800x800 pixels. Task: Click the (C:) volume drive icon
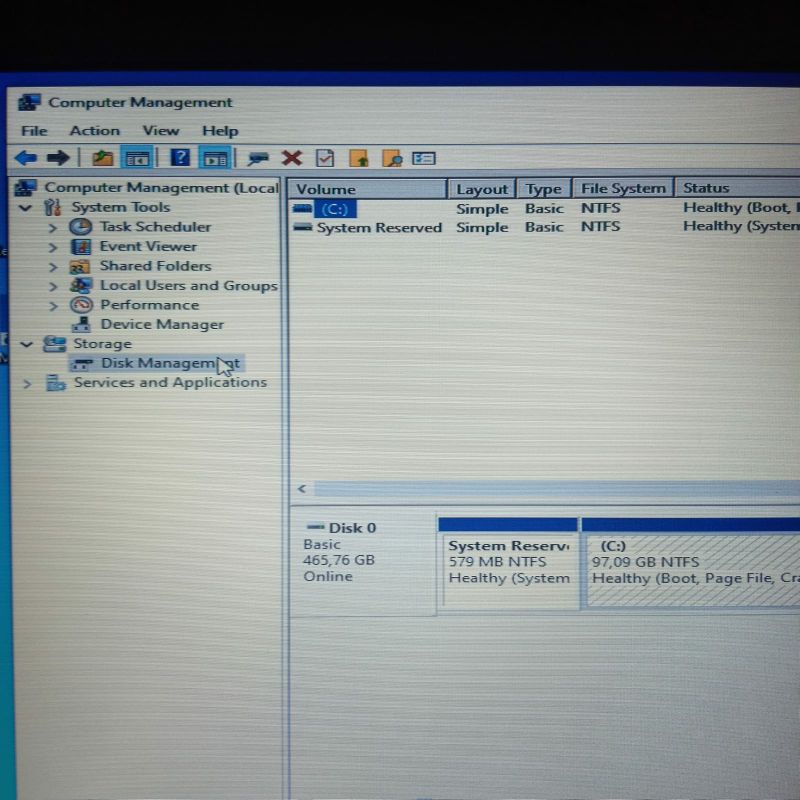303,208
